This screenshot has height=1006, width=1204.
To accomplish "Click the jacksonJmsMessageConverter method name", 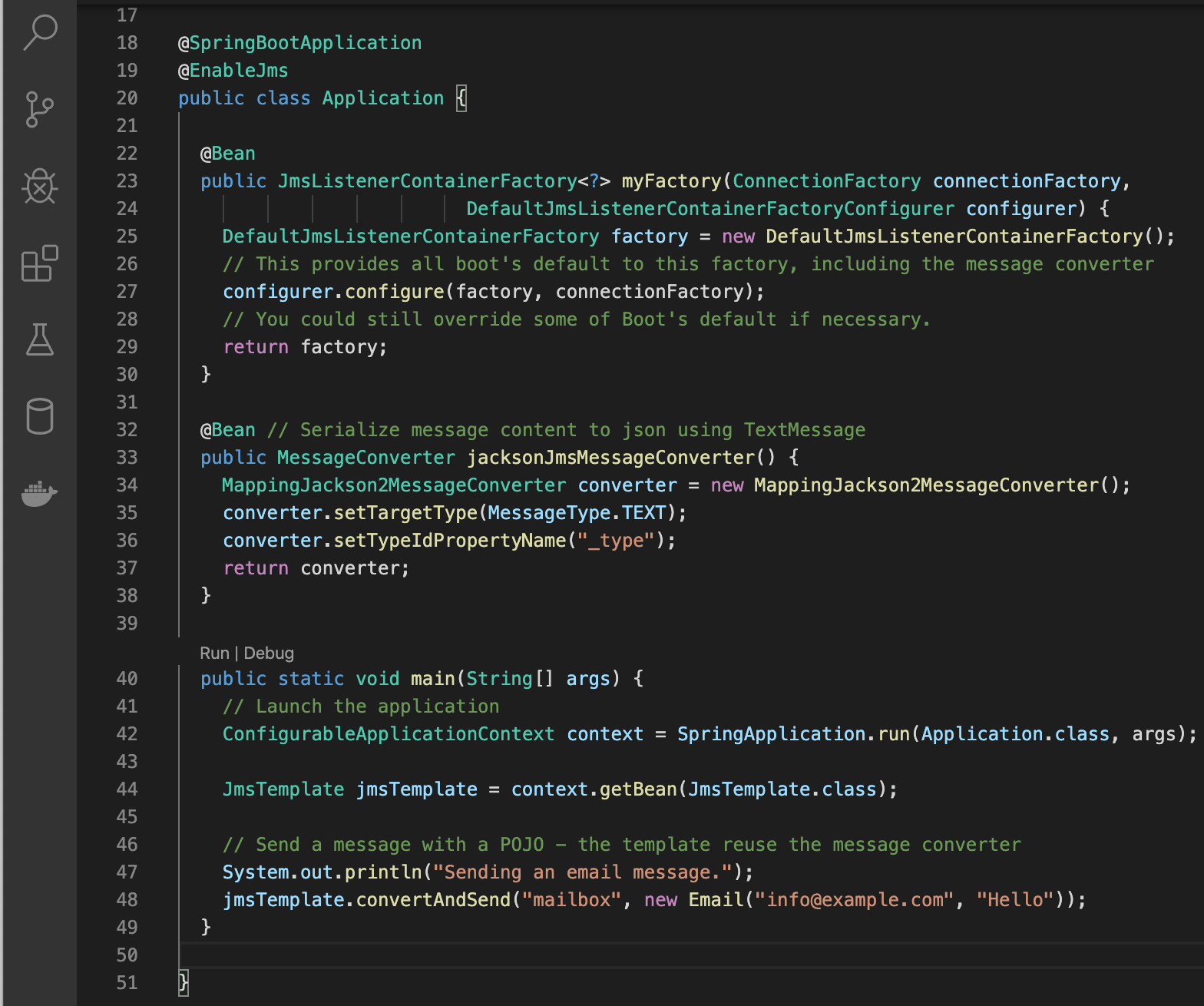I will (x=611, y=458).
